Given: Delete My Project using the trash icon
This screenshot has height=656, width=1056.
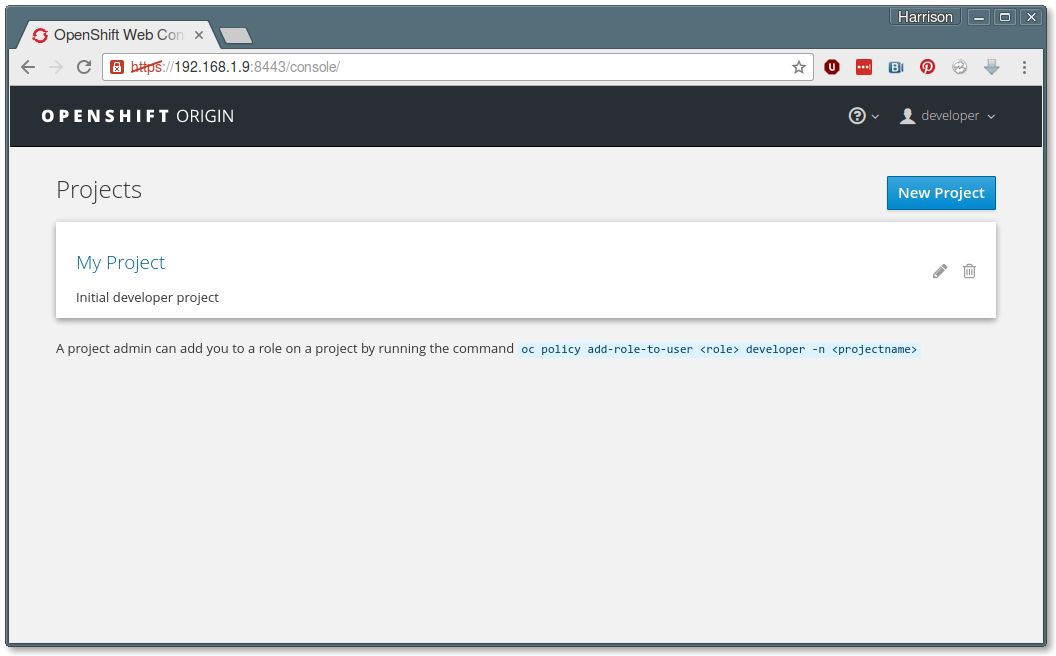Looking at the screenshot, I should [969, 271].
